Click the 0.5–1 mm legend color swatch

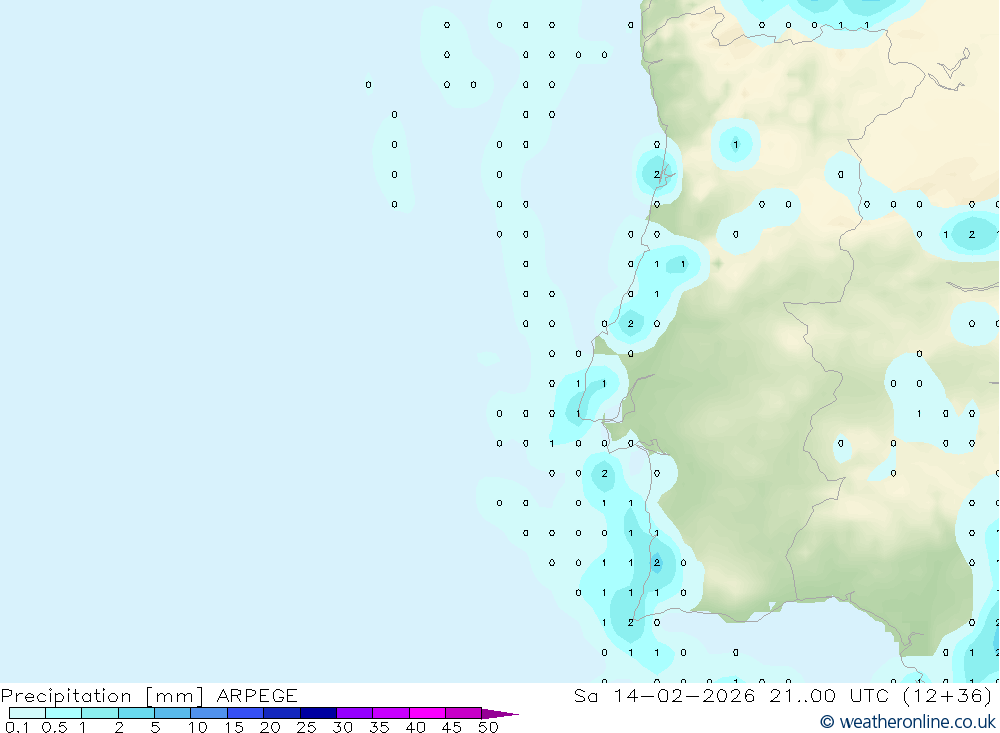tap(64, 713)
